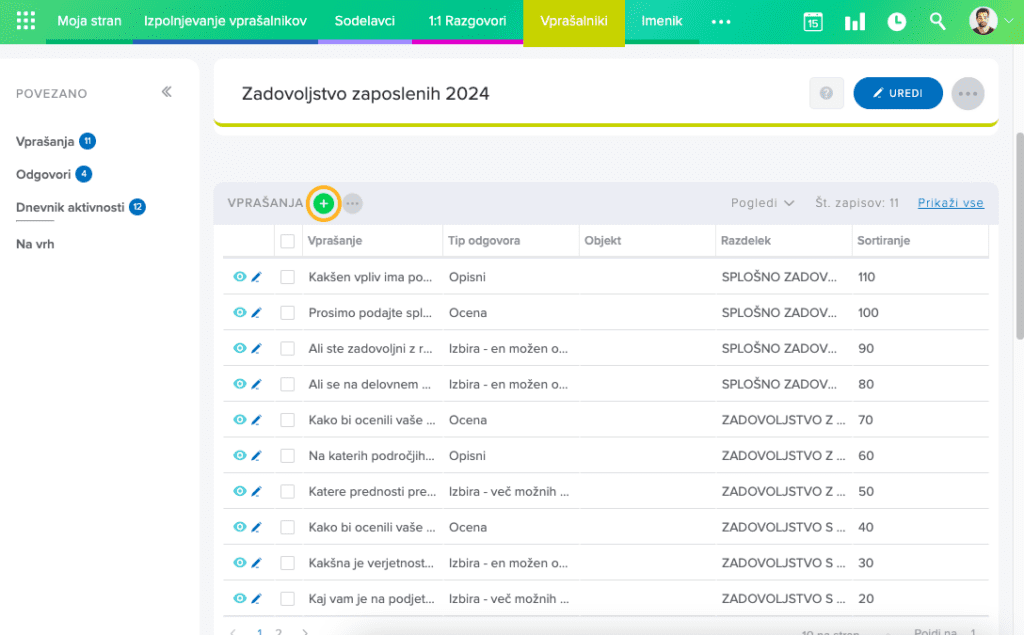Open the bar chart reports icon

pyautogui.click(x=855, y=22)
